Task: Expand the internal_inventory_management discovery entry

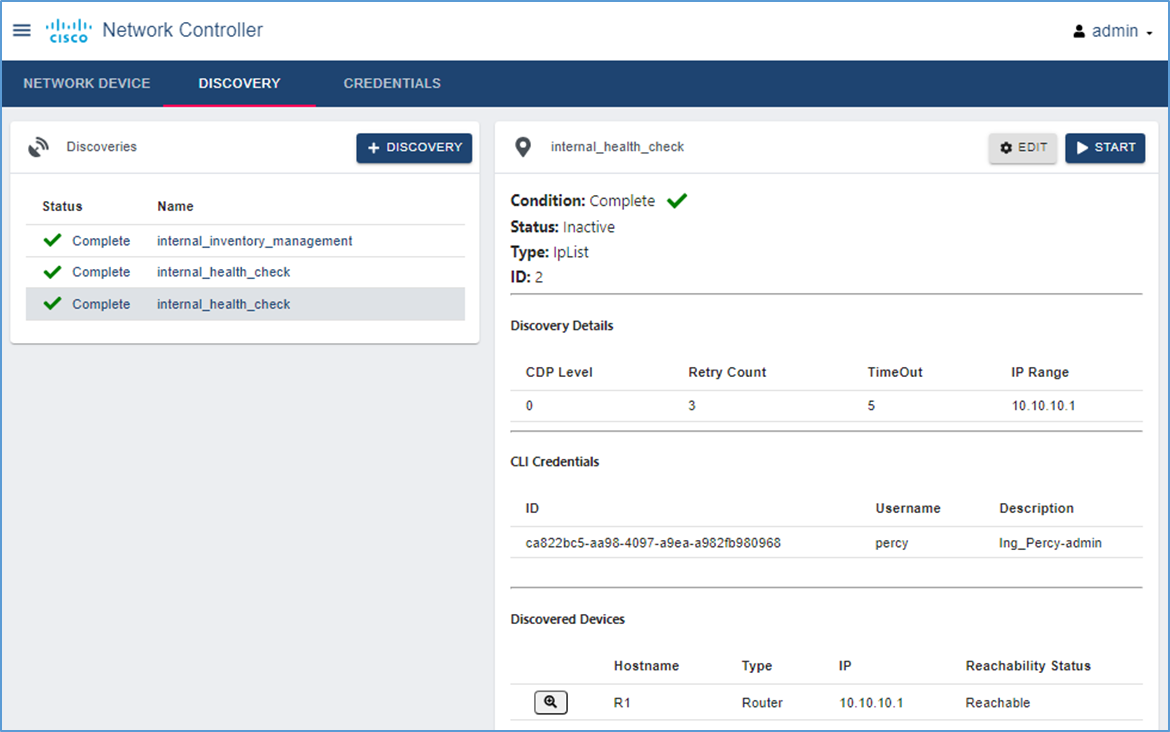Action: point(254,240)
